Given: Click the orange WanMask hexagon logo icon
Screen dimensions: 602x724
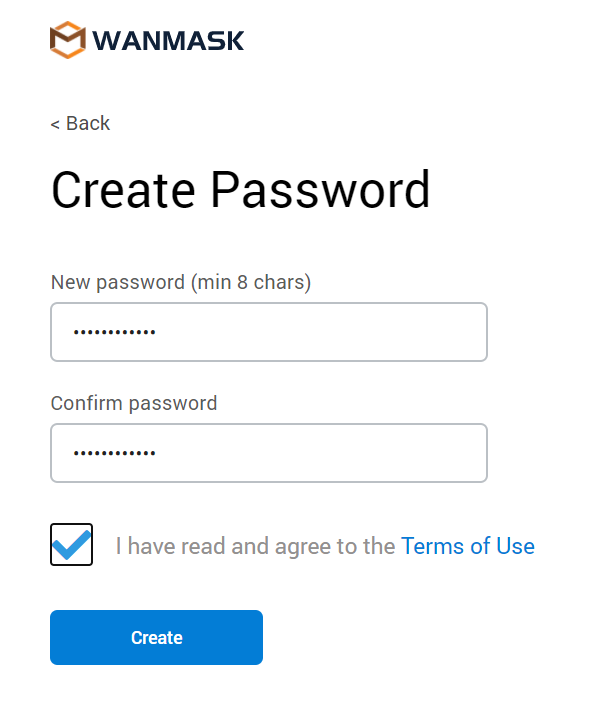Looking at the screenshot, I should (68, 40).
